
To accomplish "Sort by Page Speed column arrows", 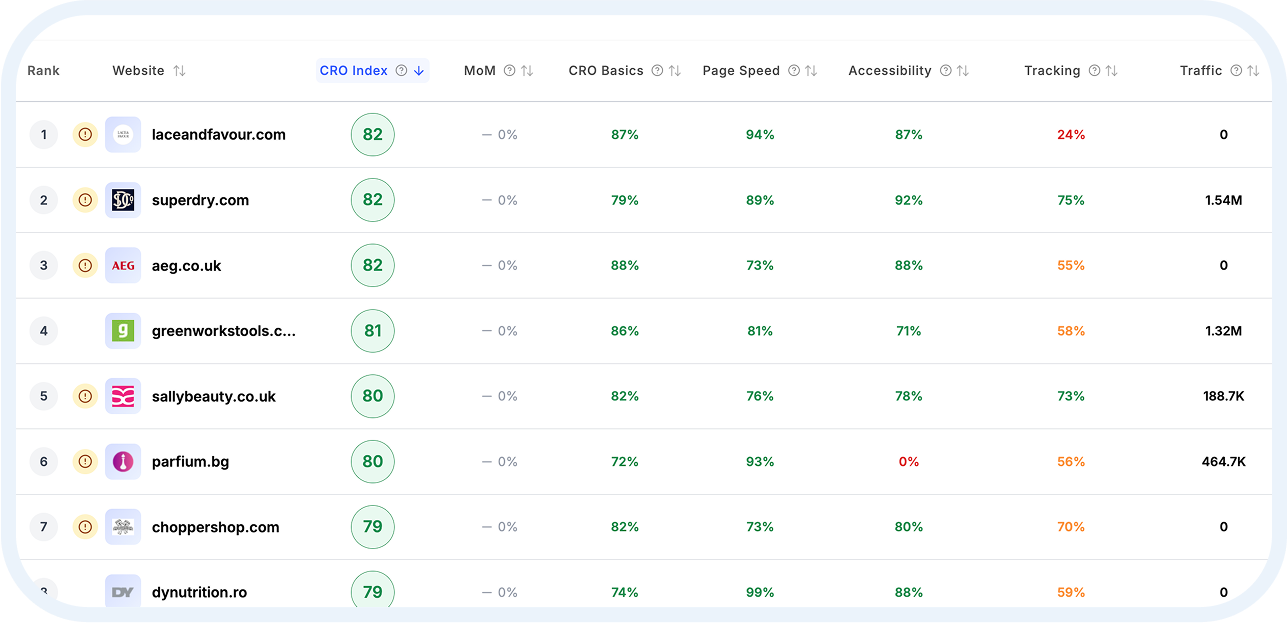I will [x=811, y=70].
